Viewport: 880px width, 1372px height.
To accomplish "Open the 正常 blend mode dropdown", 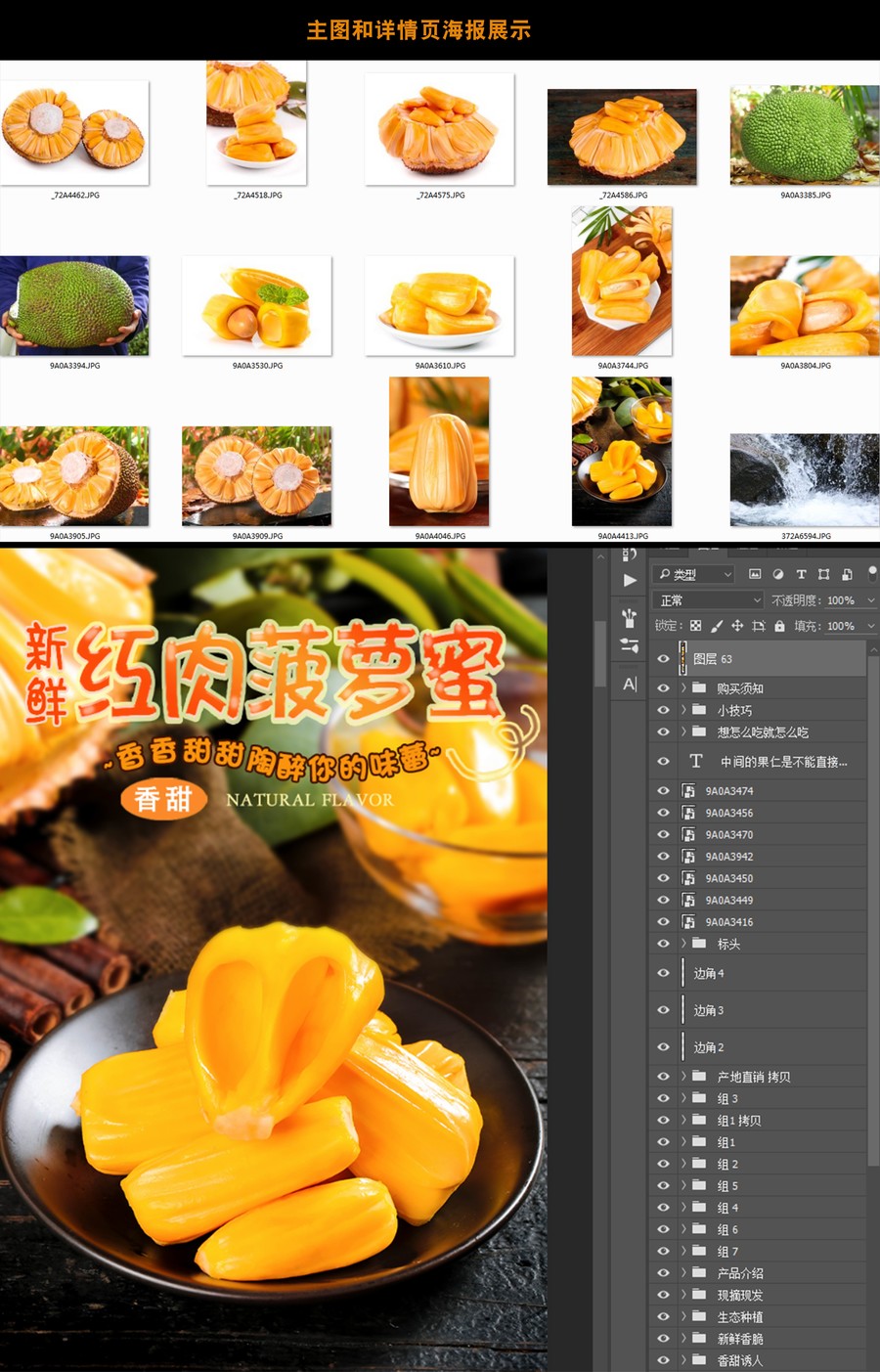I will pos(708,600).
